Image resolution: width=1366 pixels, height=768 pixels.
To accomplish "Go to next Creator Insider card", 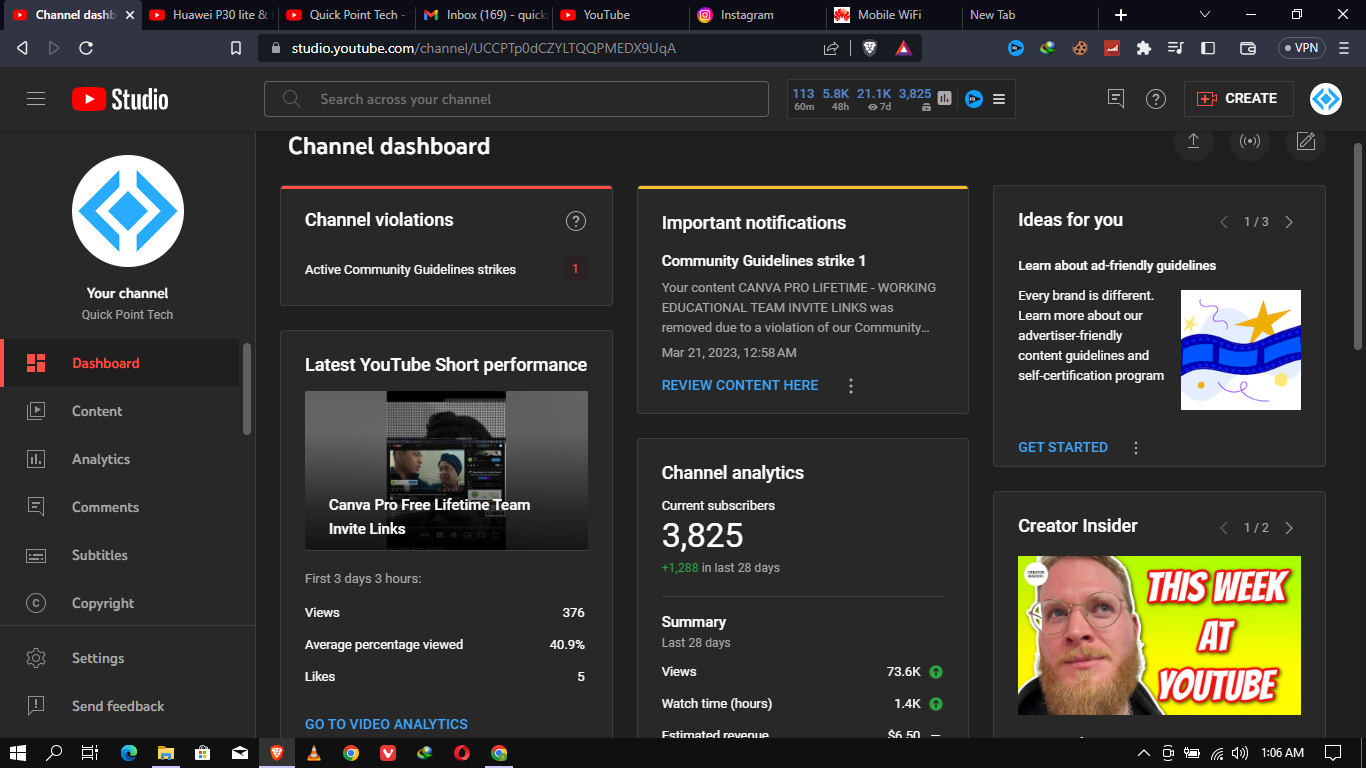I will pos(1289,528).
